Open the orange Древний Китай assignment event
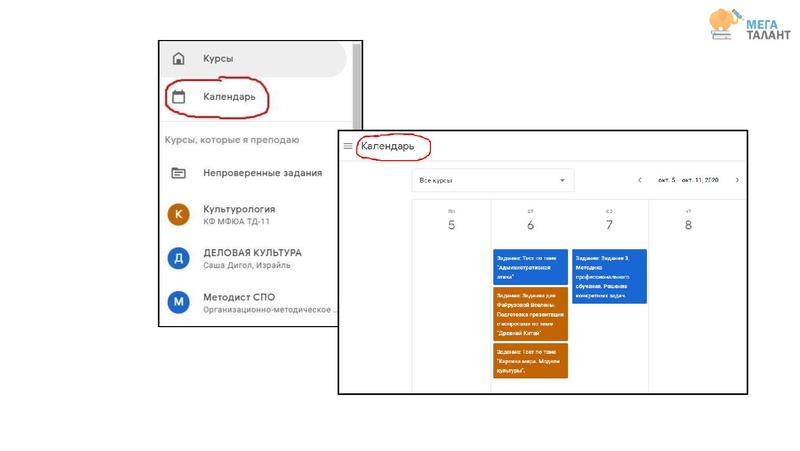The image size is (800, 451). click(530, 314)
